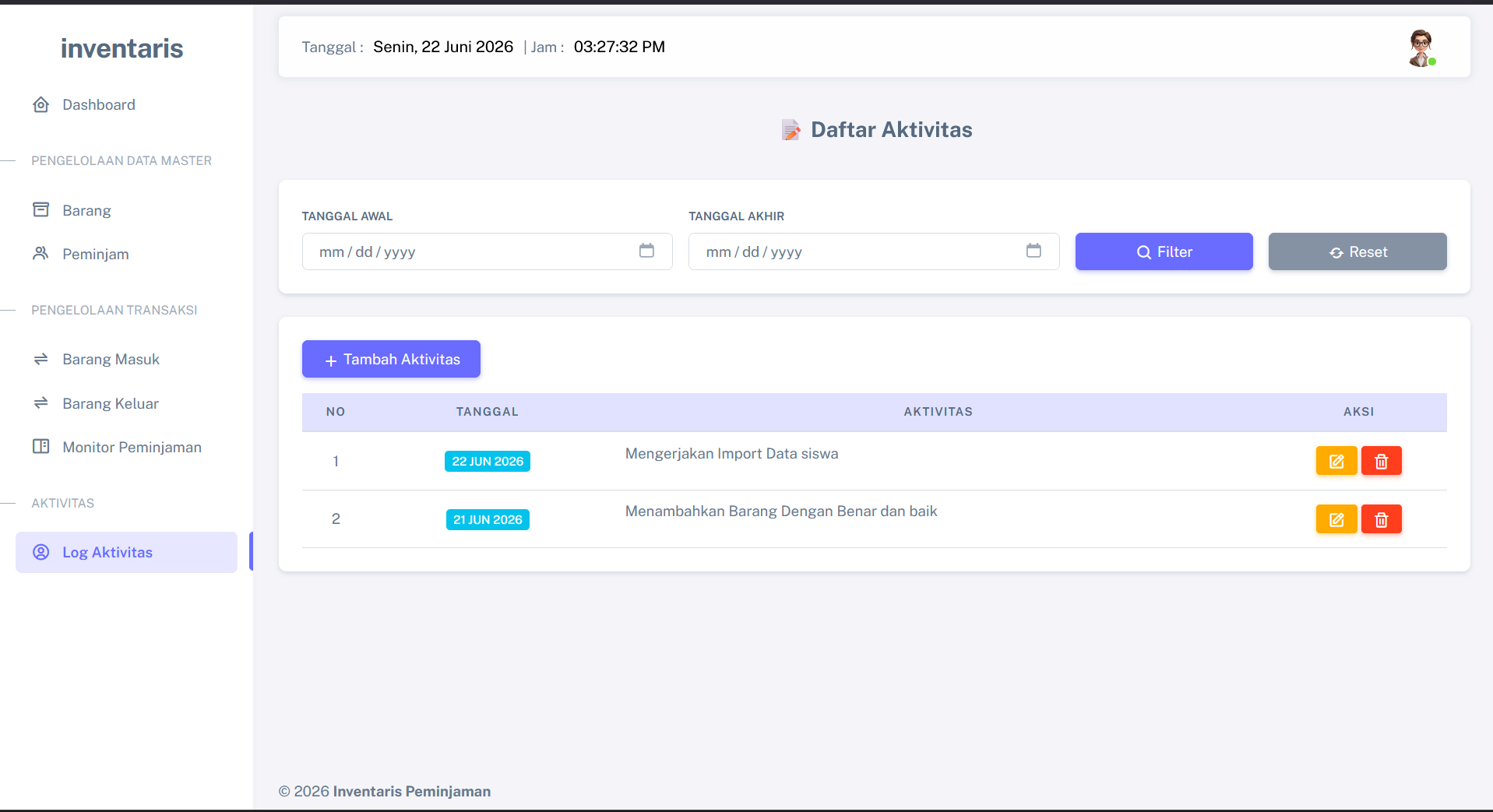Click the date Senin, 22 Juni 2026
The width and height of the screenshot is (1493, 812).
click(443, 47)
